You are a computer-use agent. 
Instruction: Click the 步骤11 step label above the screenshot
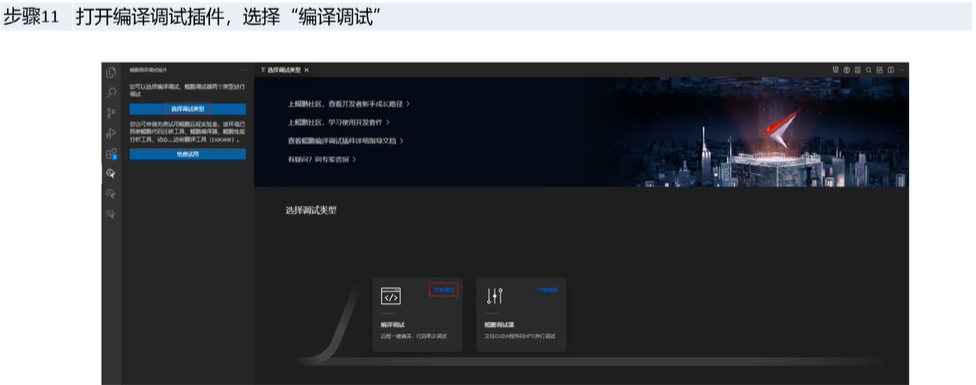[x=31, y=17]
